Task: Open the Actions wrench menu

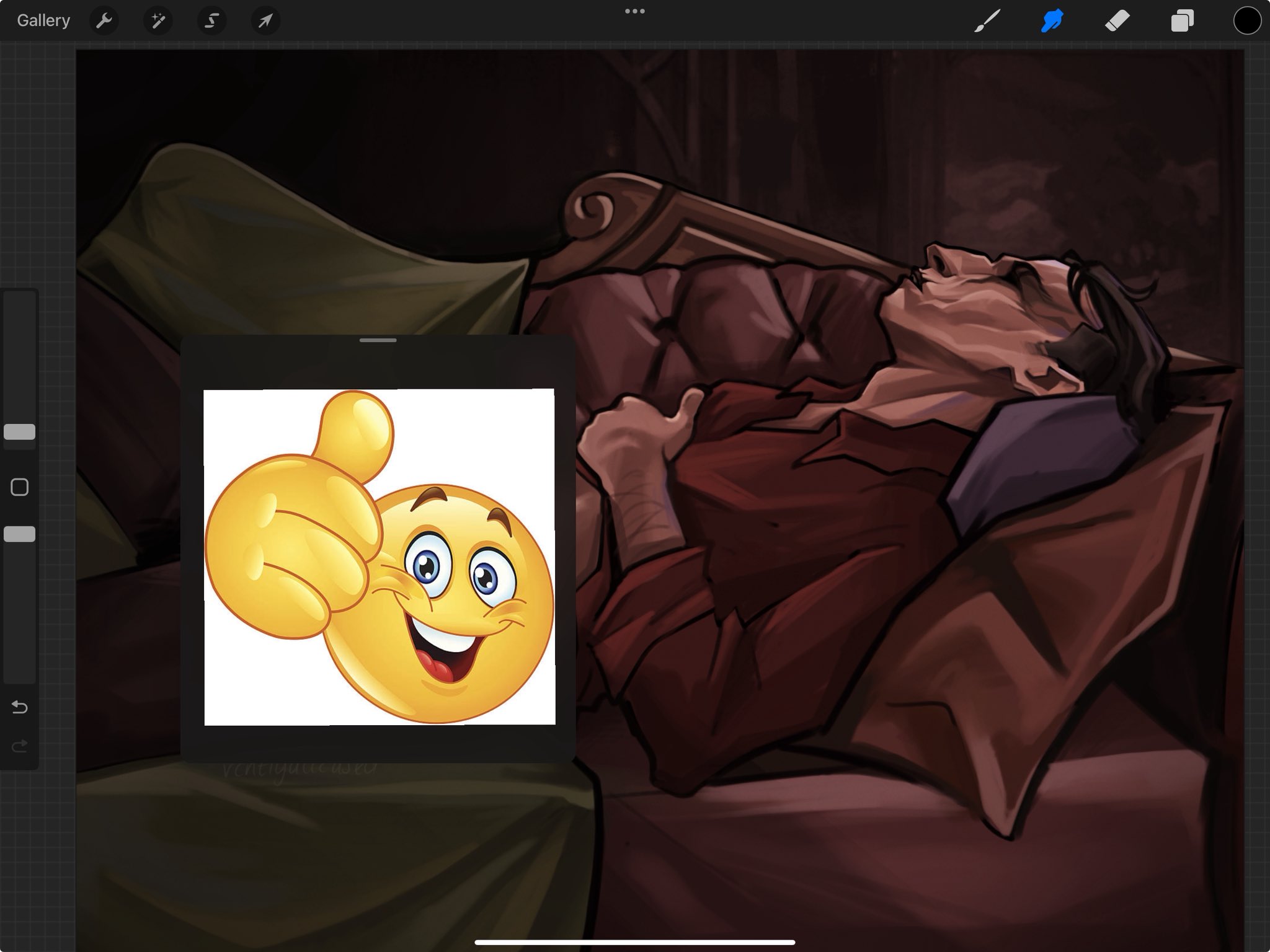Action: click(104, 20)
